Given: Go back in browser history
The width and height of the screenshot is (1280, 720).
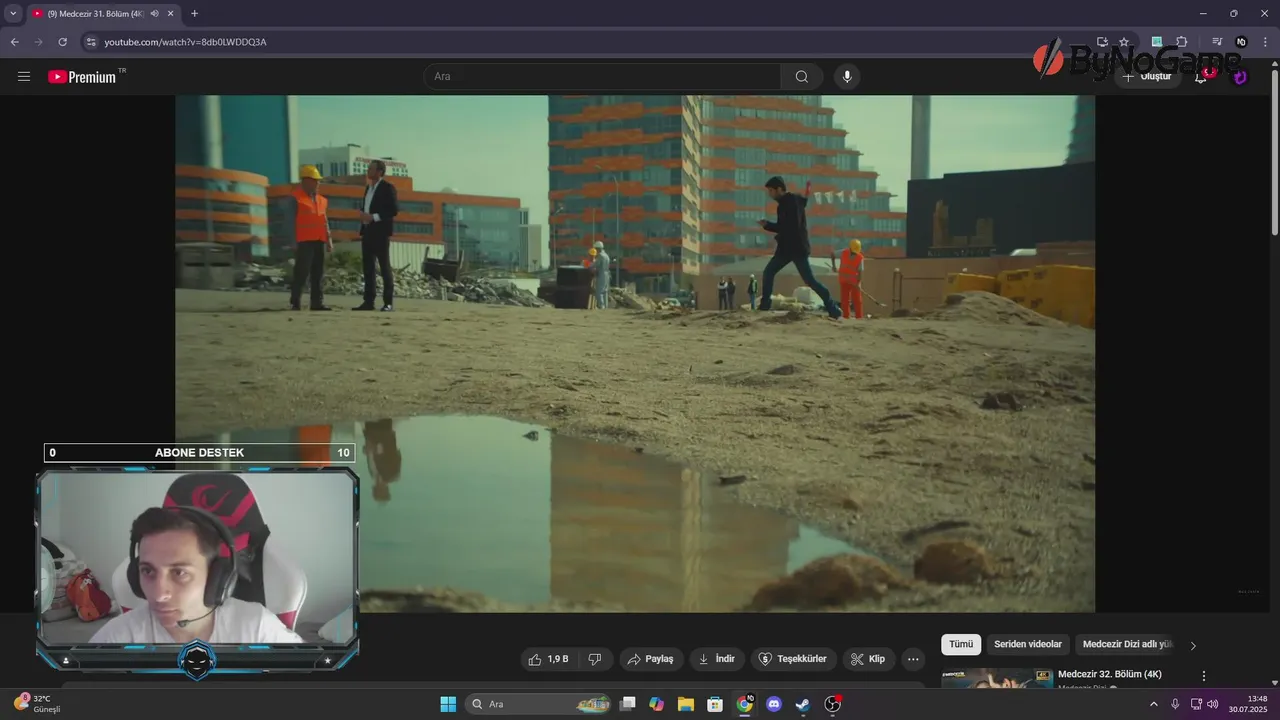Looking at the screenshot, I should coord(14,42).
